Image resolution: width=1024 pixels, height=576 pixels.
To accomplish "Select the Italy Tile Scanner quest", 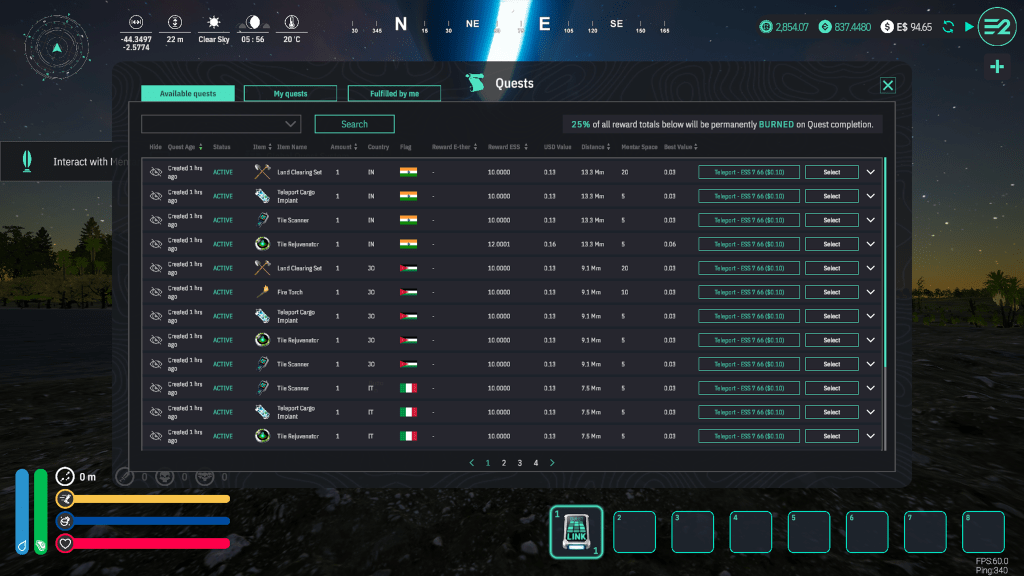I will pyautogui.click(x=831, y=388).
